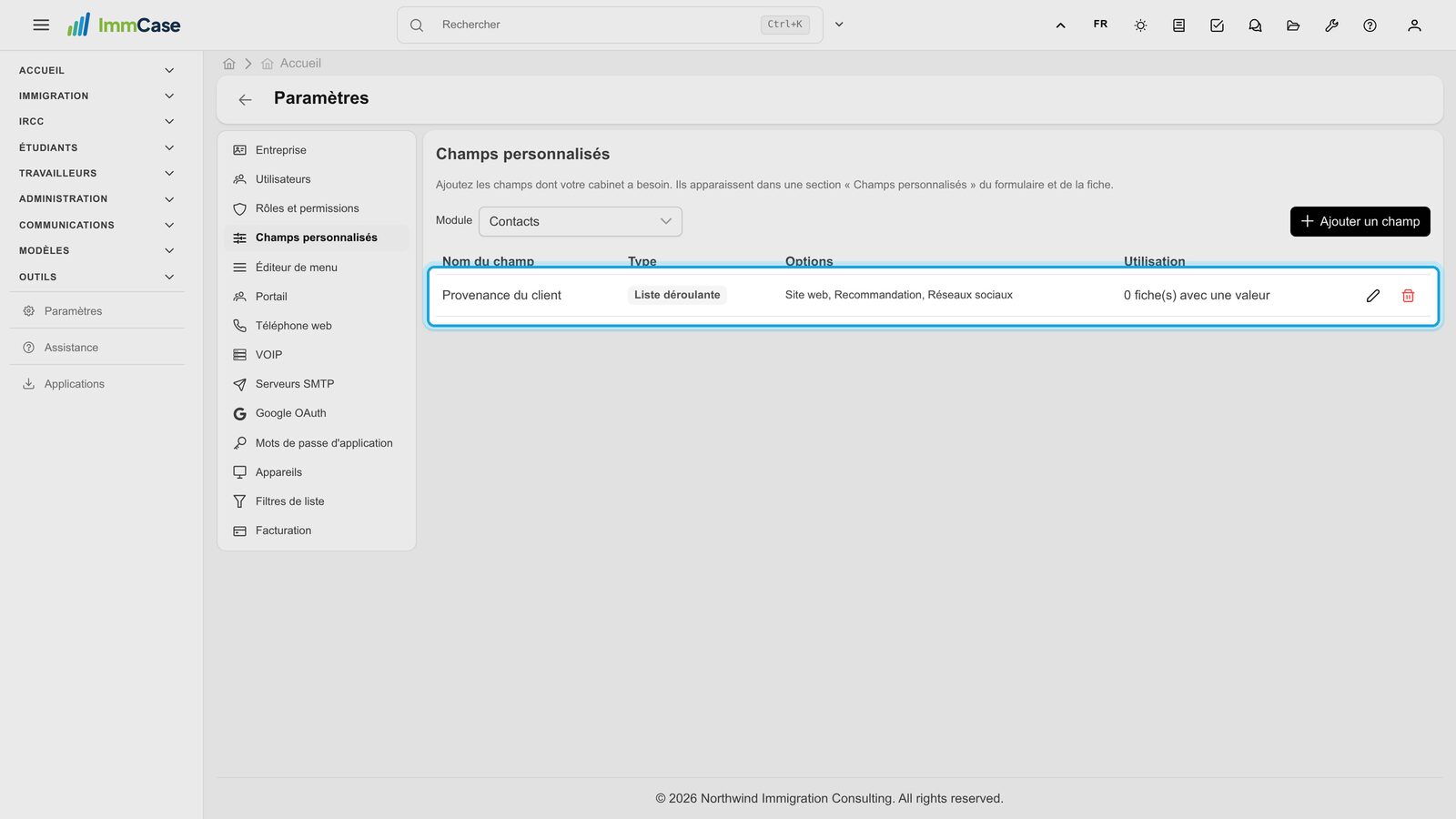Click the Liste déroulante type badge

[x=677, y=295]
